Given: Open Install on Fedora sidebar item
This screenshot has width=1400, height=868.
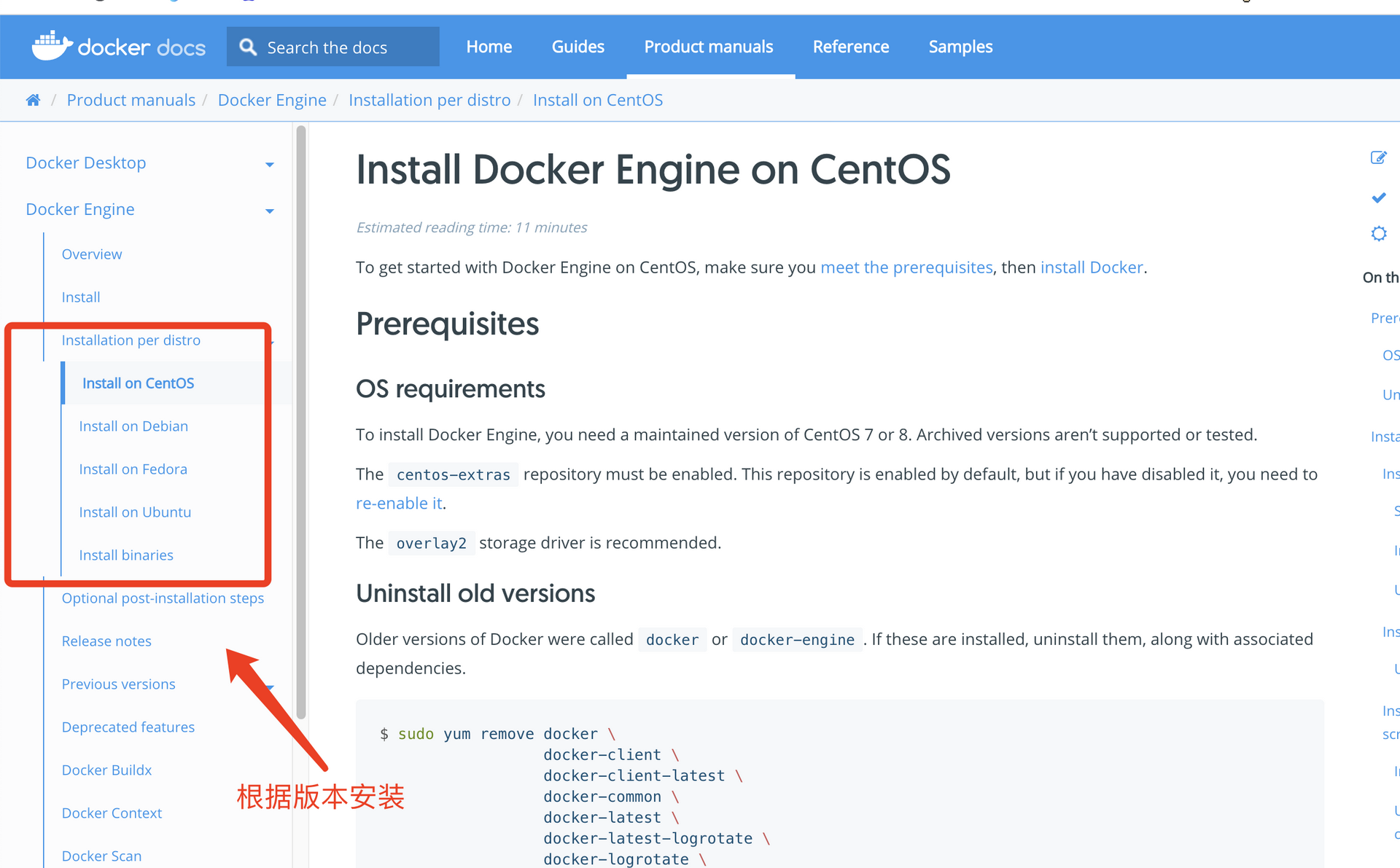Looking at the screenshot, I should point(133,469).
